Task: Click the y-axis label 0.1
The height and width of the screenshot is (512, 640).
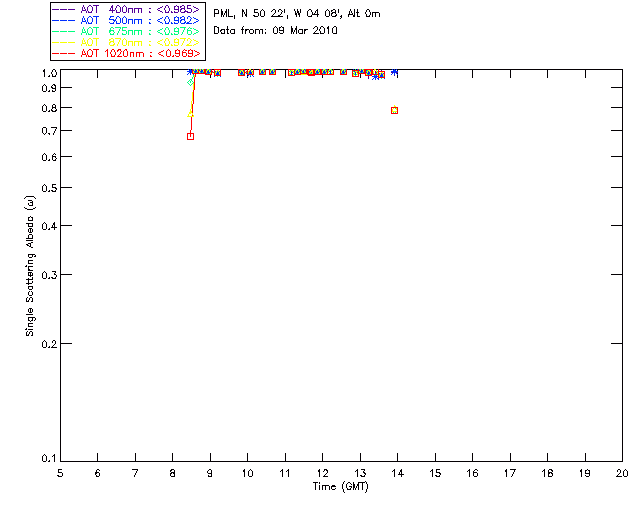Action: (49, 459)
